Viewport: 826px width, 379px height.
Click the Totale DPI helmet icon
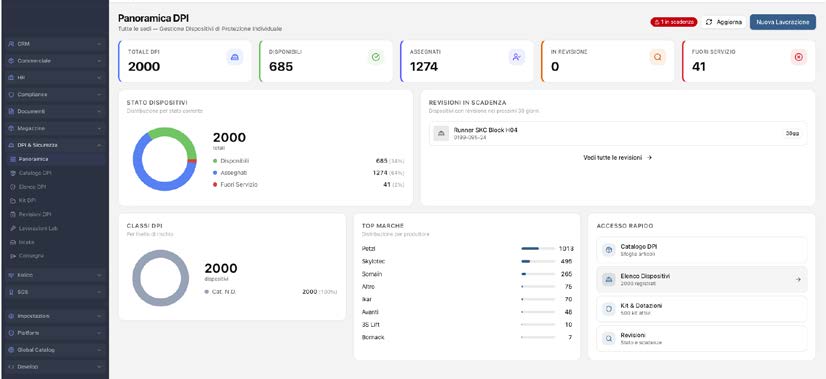click(235, 57)
